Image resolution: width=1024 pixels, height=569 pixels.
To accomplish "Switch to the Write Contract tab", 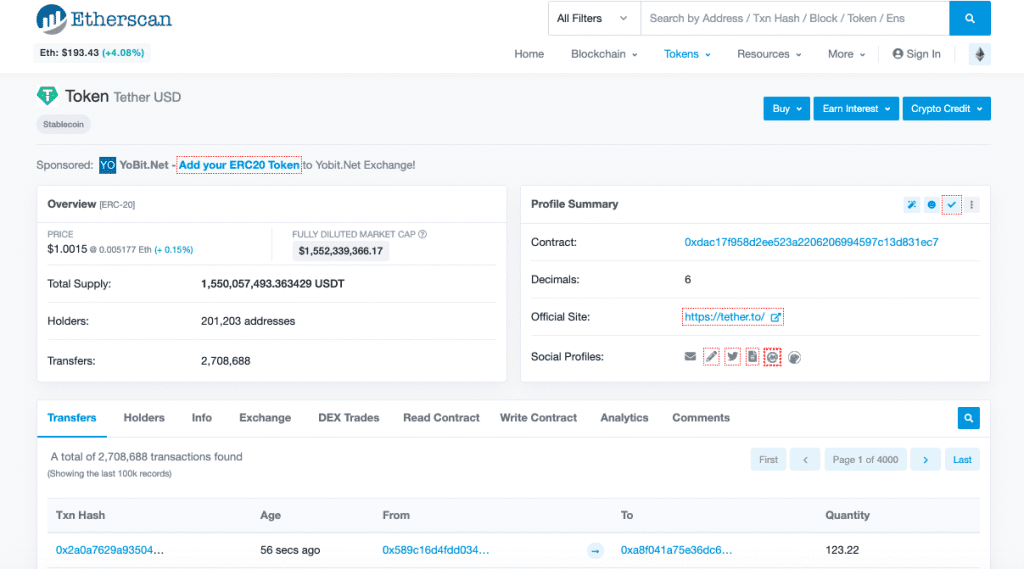I will tap(538, 418).
